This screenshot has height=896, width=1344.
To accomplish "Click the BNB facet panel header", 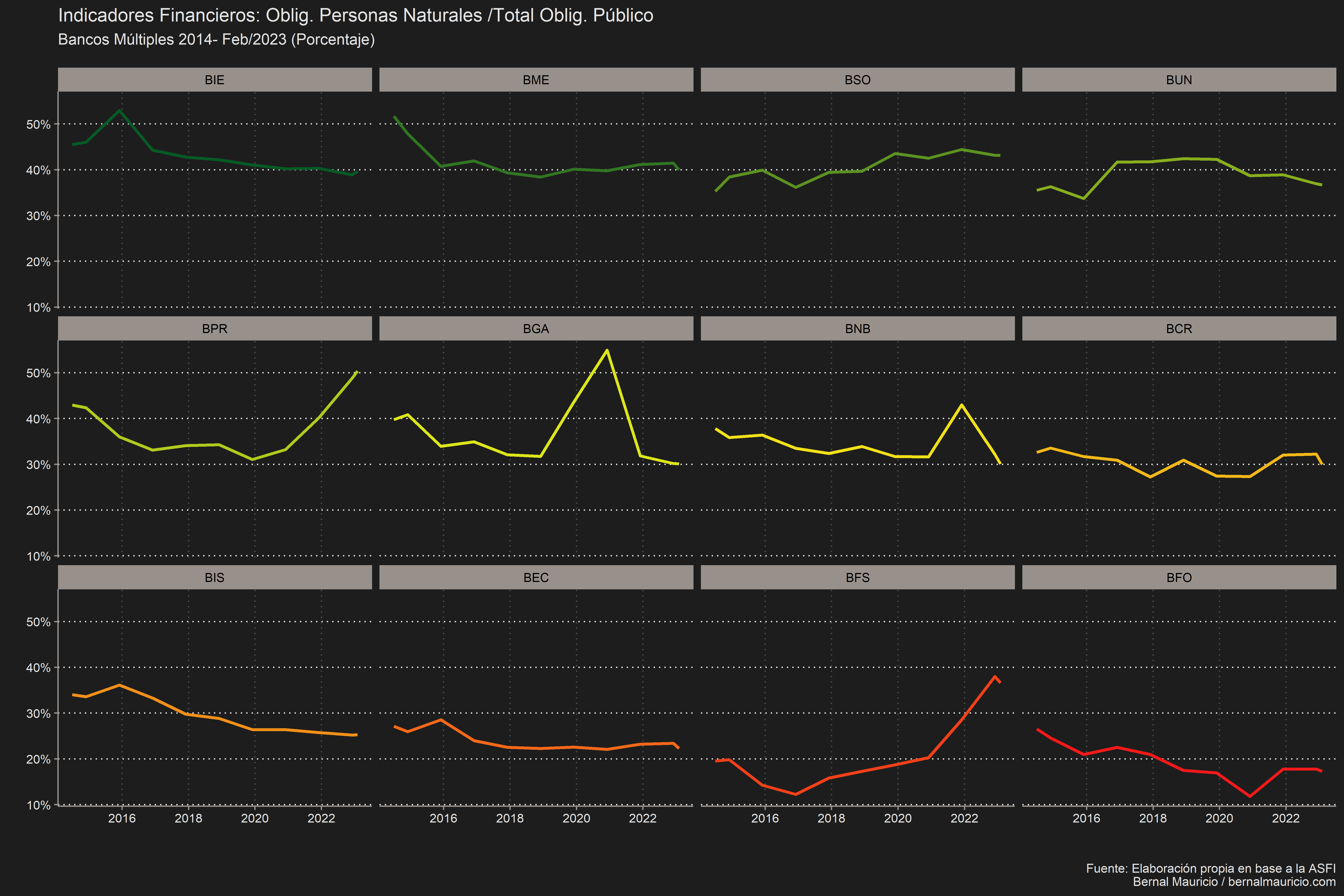I will coord(858,329).
